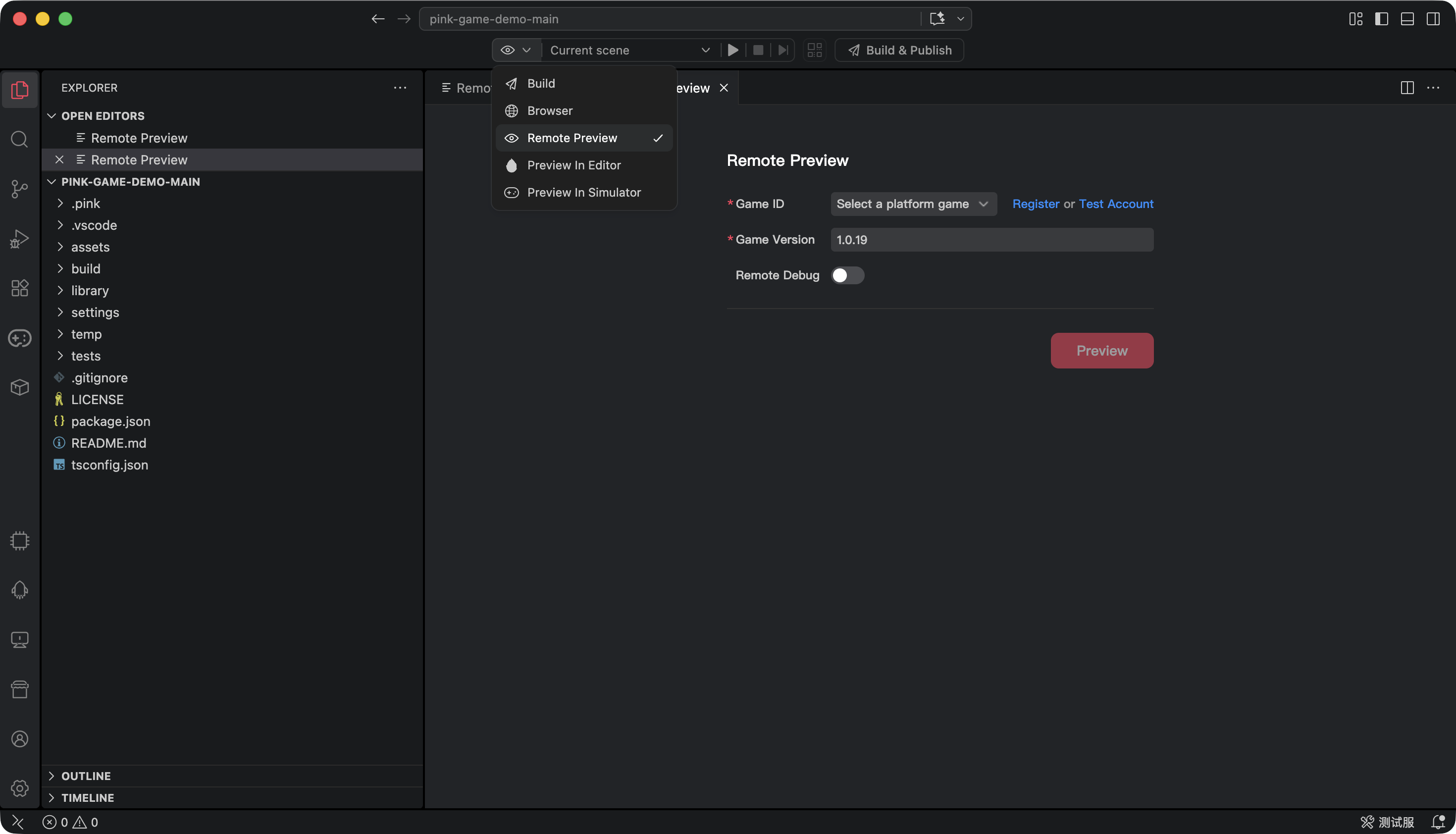Click the red Preview button

pos(1101,351)
